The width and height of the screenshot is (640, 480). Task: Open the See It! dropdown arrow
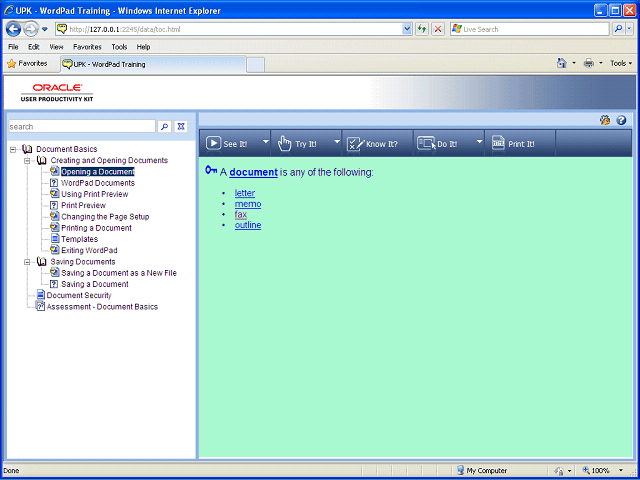tap(266, 142)
